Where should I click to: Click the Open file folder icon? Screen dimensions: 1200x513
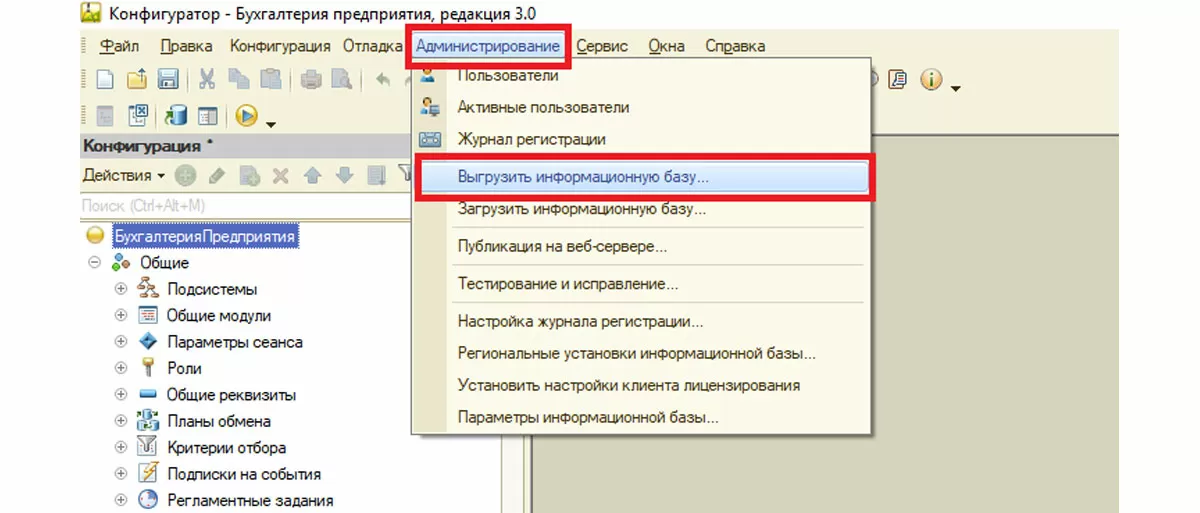tap(137, 80)
